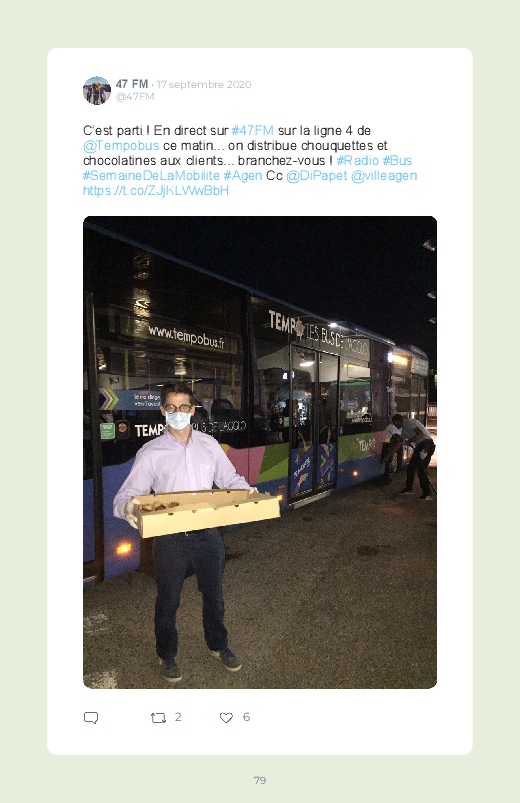
Task: Click the retweet arrows icon
Action: click(x=158, y=718)
